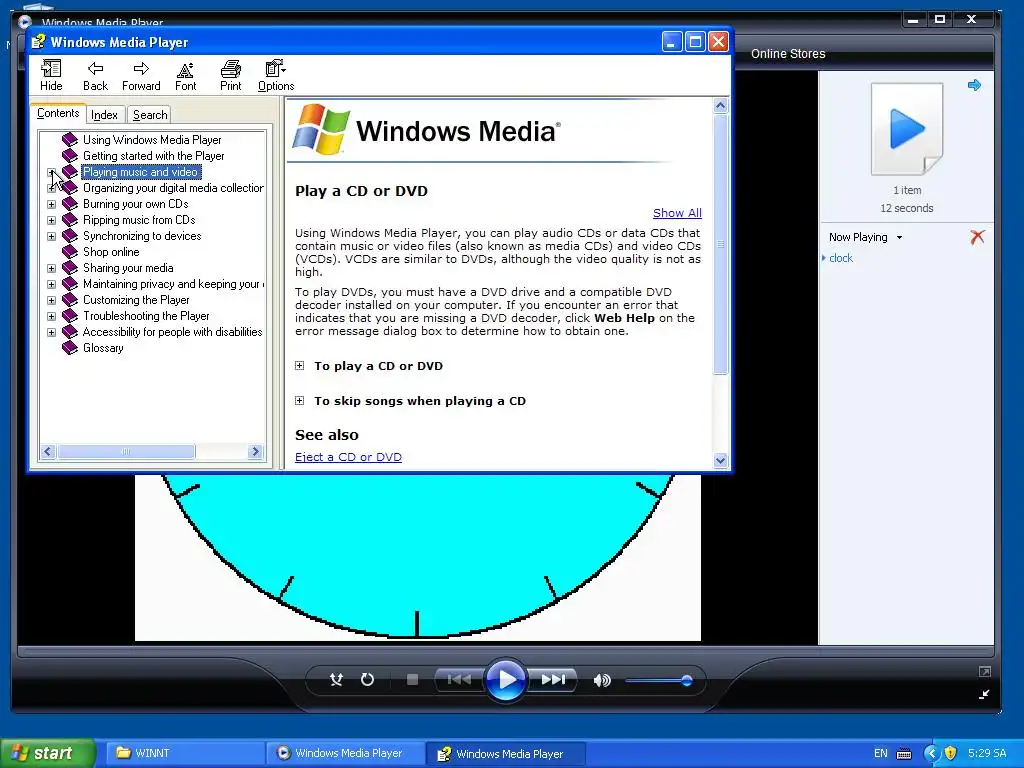Image resolution: width=1024 pixels, height=768 pixels.
Task: Click the book icon beside Using Windows Media Player
Action: tap(70, 140)
